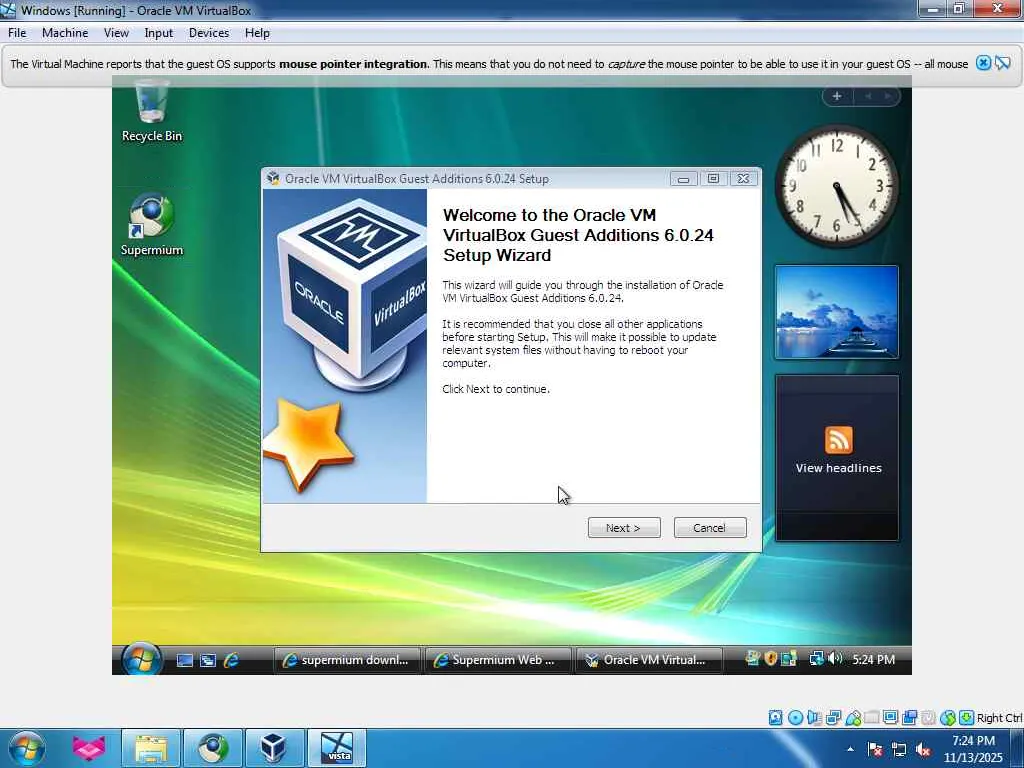Open the Machine menu

[65, 33]
